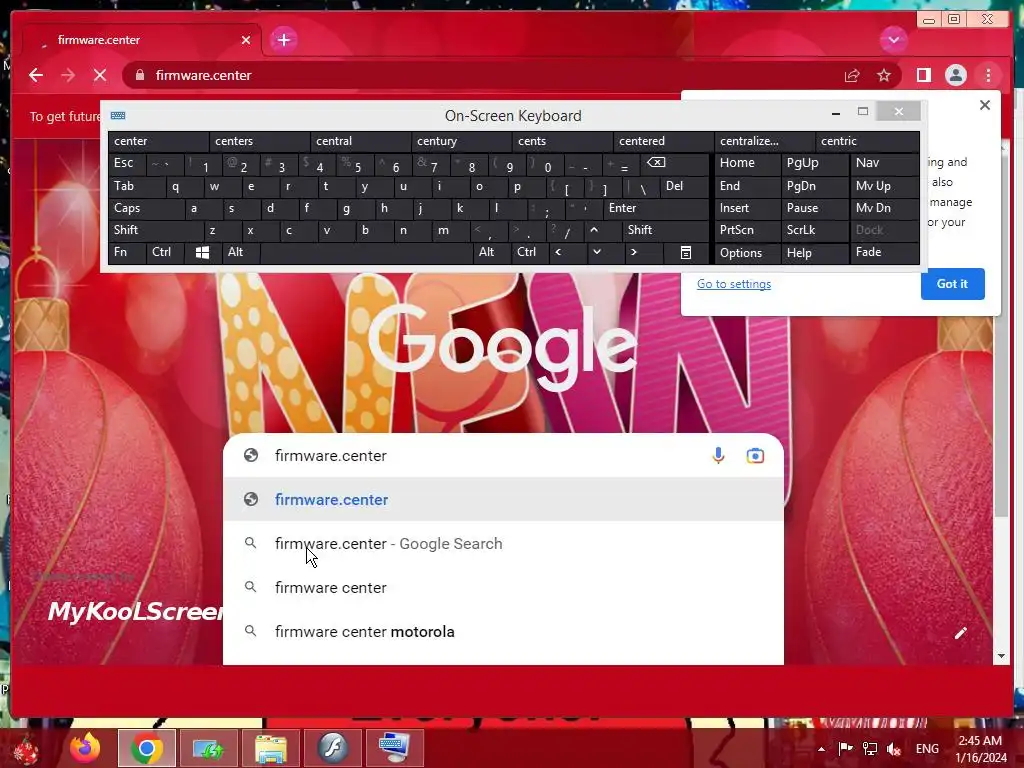Tap Backspace key on On-Screen Keyboard
Image resolution: width=1024 pixels, height=768 pixels.
click(675, 163)
